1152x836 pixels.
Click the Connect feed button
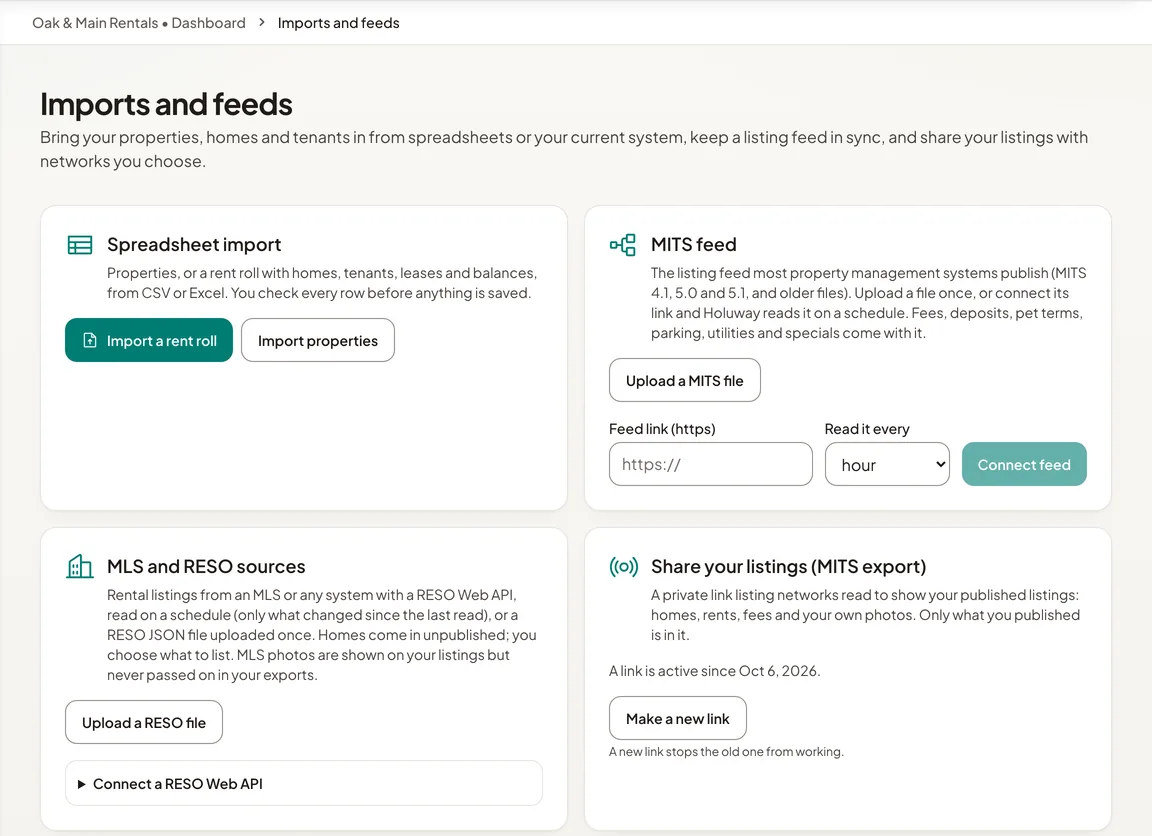tap(1024, 464)
